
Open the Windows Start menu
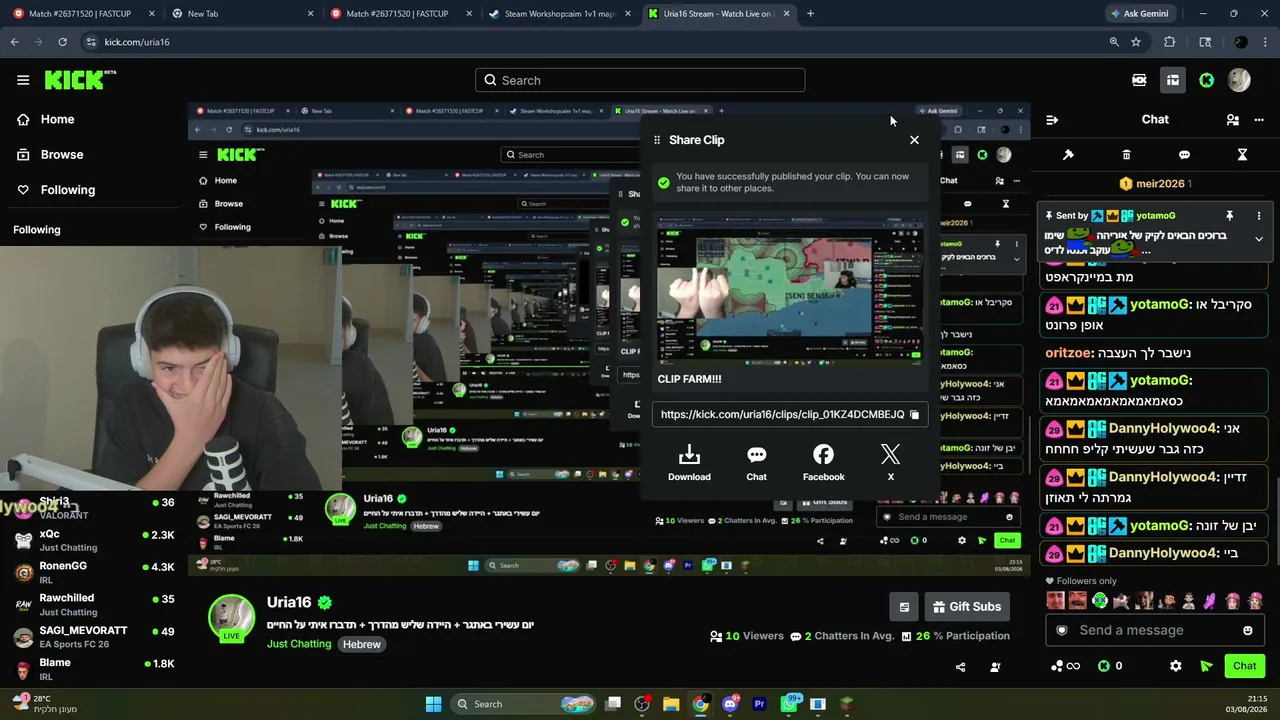tap(433, 704)
